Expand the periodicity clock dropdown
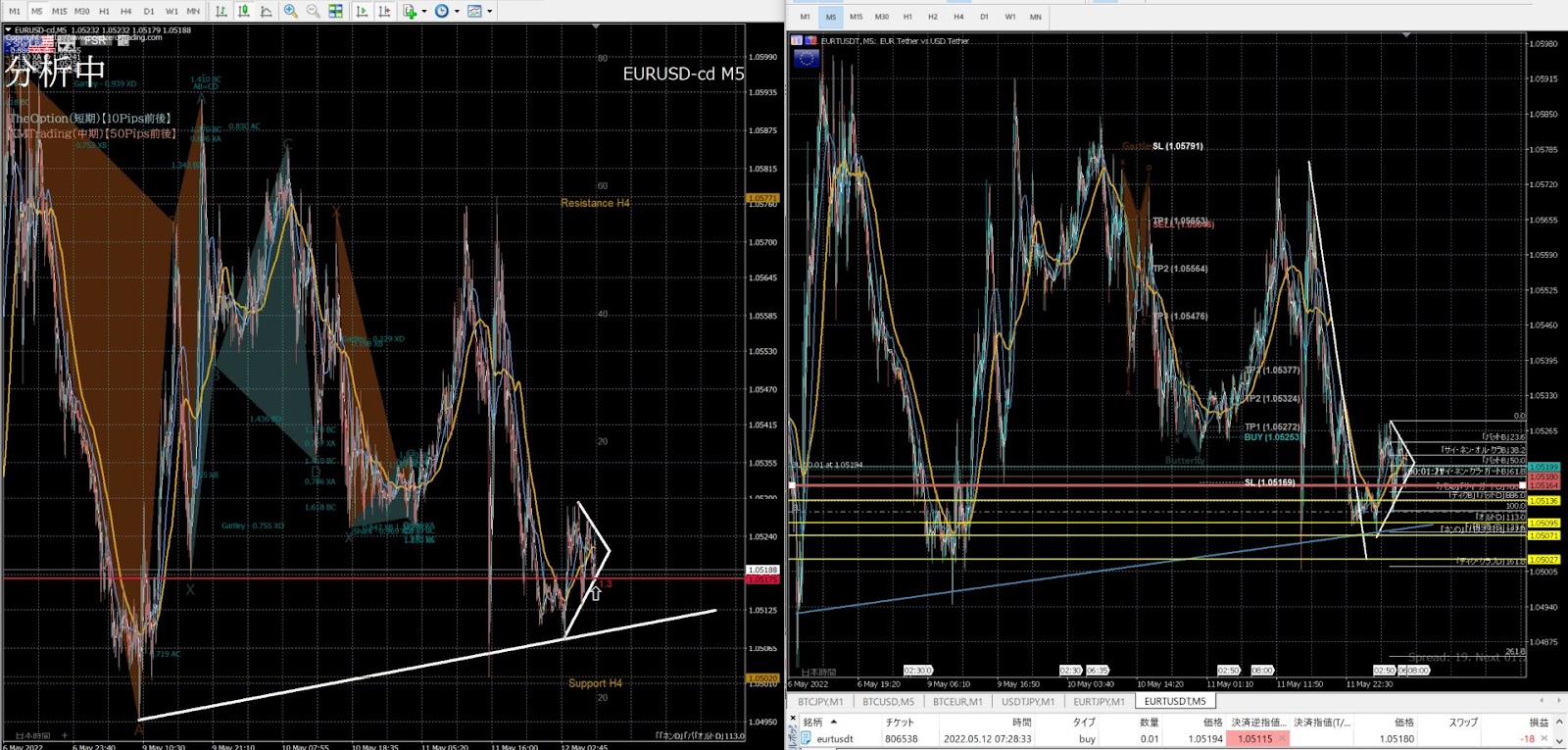 [x=456, y=12]
